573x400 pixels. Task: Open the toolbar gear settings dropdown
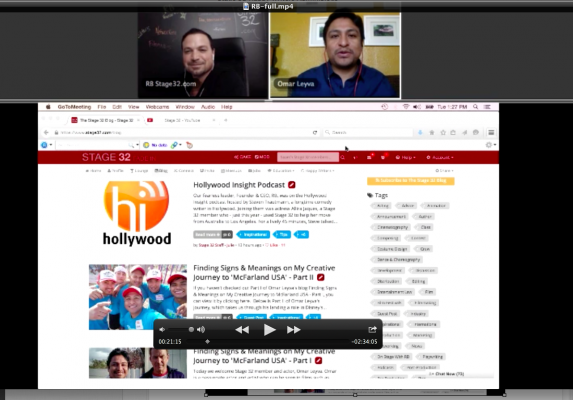[491, 145]
